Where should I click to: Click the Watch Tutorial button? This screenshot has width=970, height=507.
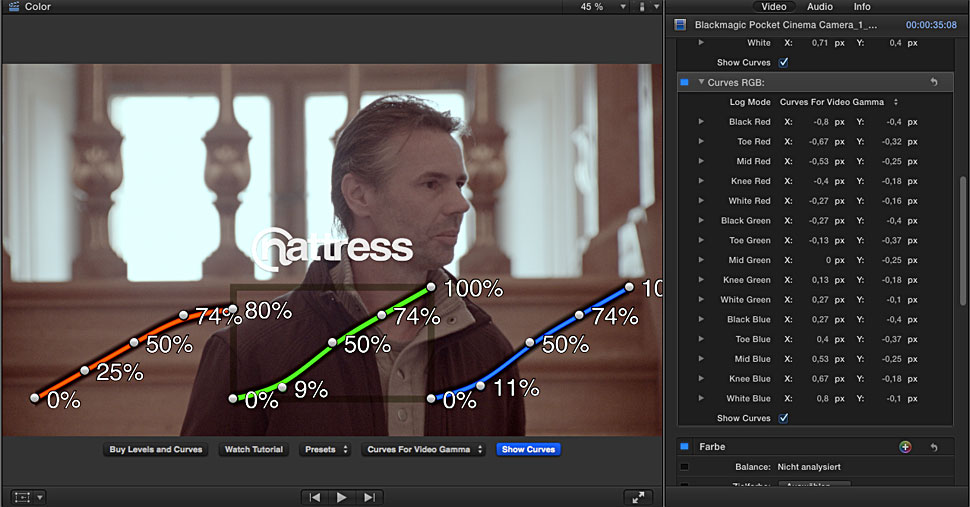[253, 450]
